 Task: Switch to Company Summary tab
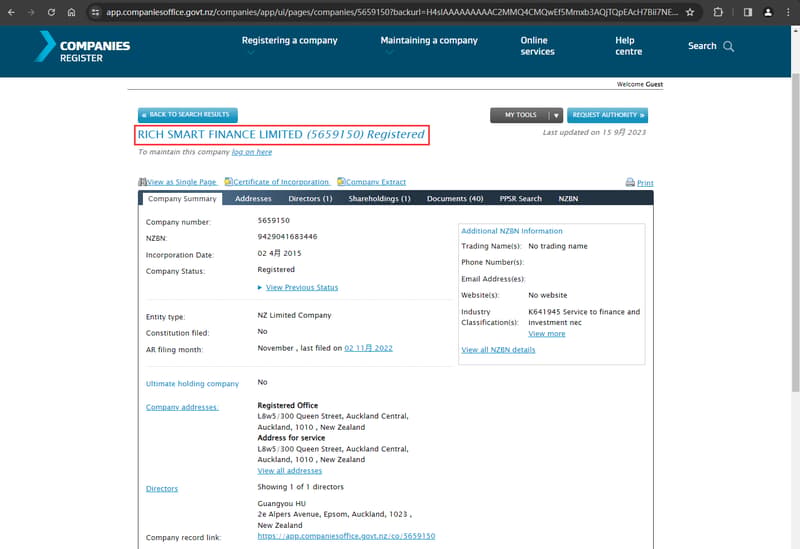point(182,198)
